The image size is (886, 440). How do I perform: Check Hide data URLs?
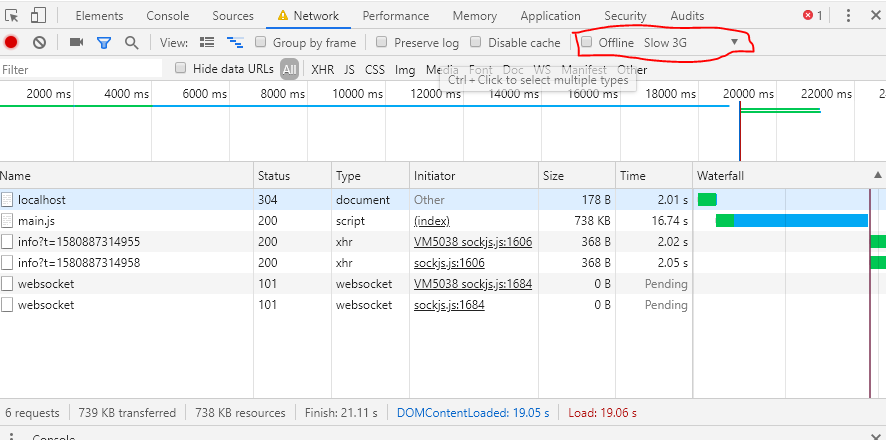pos(180,68)
